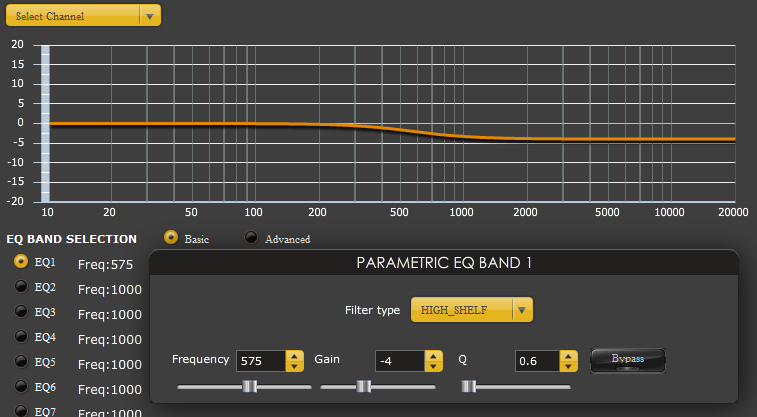Switch to Advanced mode radio button

click(251, 237)
